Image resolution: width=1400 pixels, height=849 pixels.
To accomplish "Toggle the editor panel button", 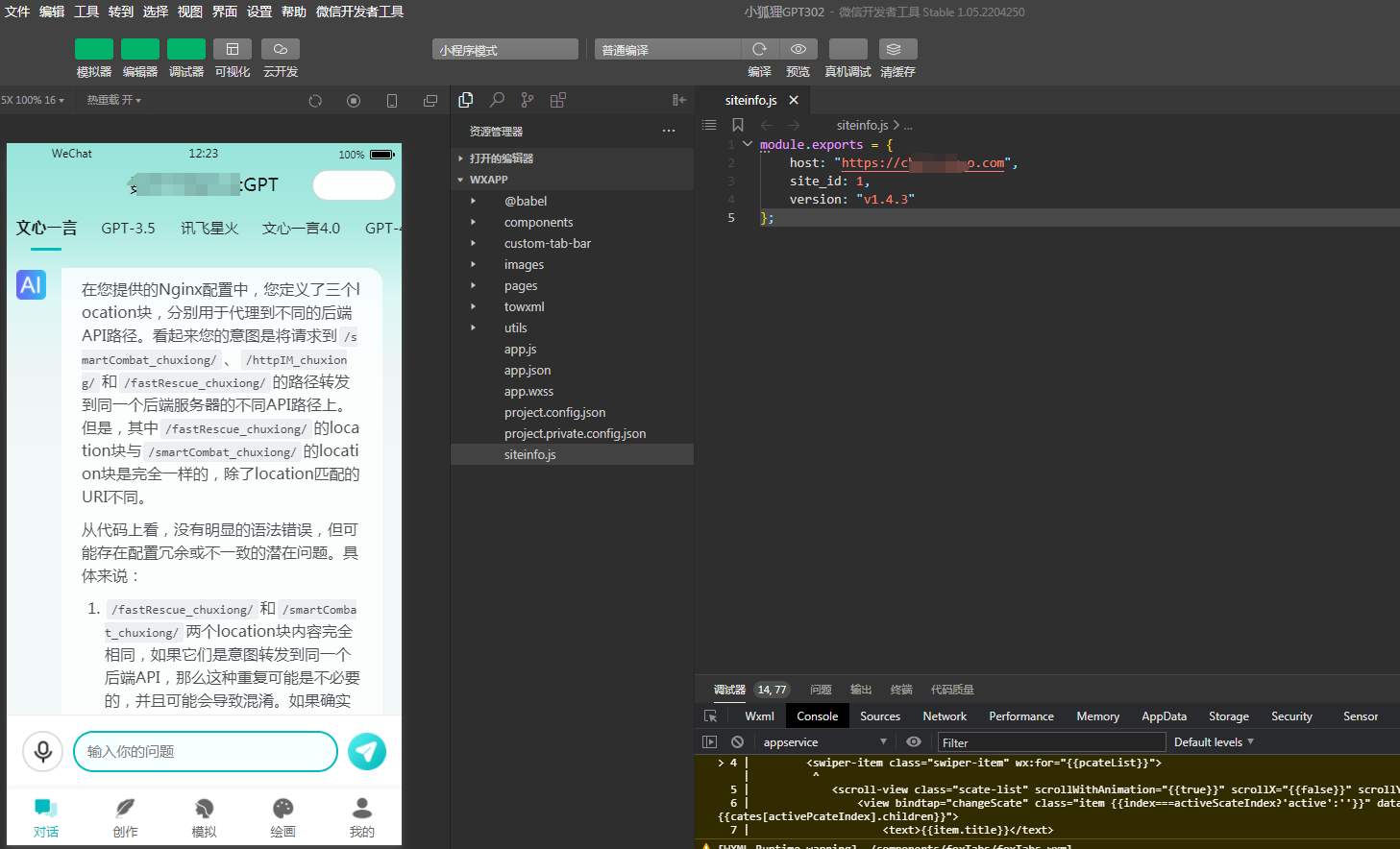I will click(x=140, y=49).
